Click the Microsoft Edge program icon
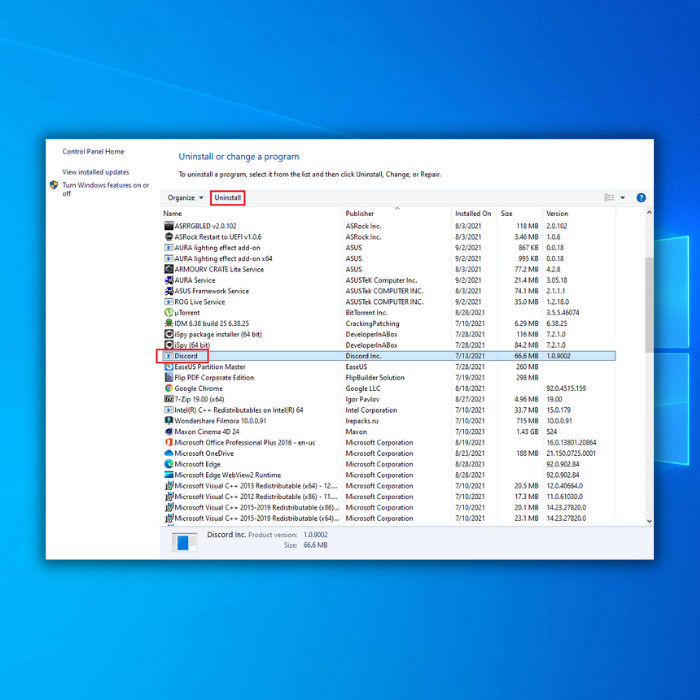This screenshot has width=700, height=700. click(x=168, y=464)
